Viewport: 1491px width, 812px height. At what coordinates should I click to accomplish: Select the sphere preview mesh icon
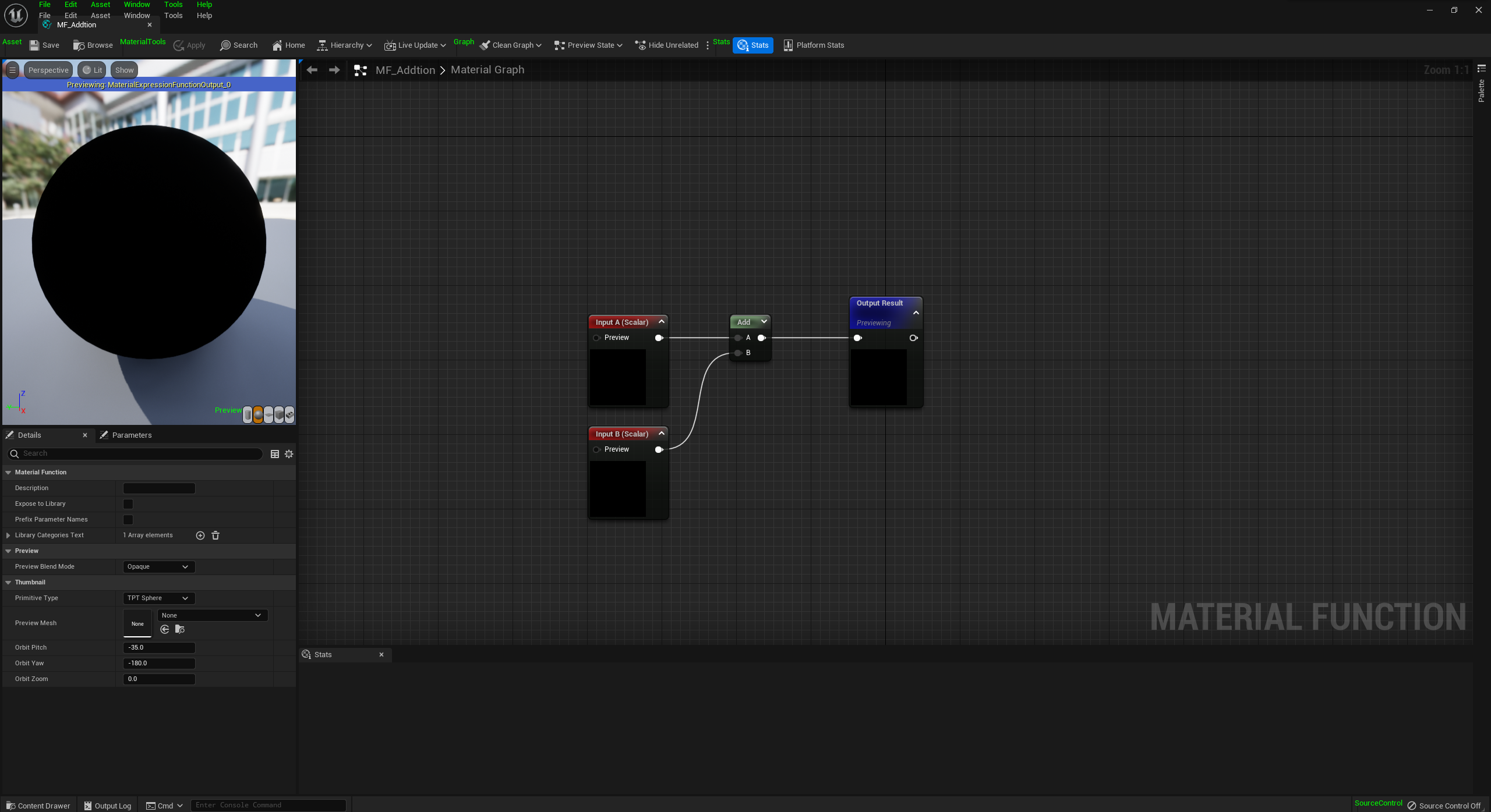point(258,414)
